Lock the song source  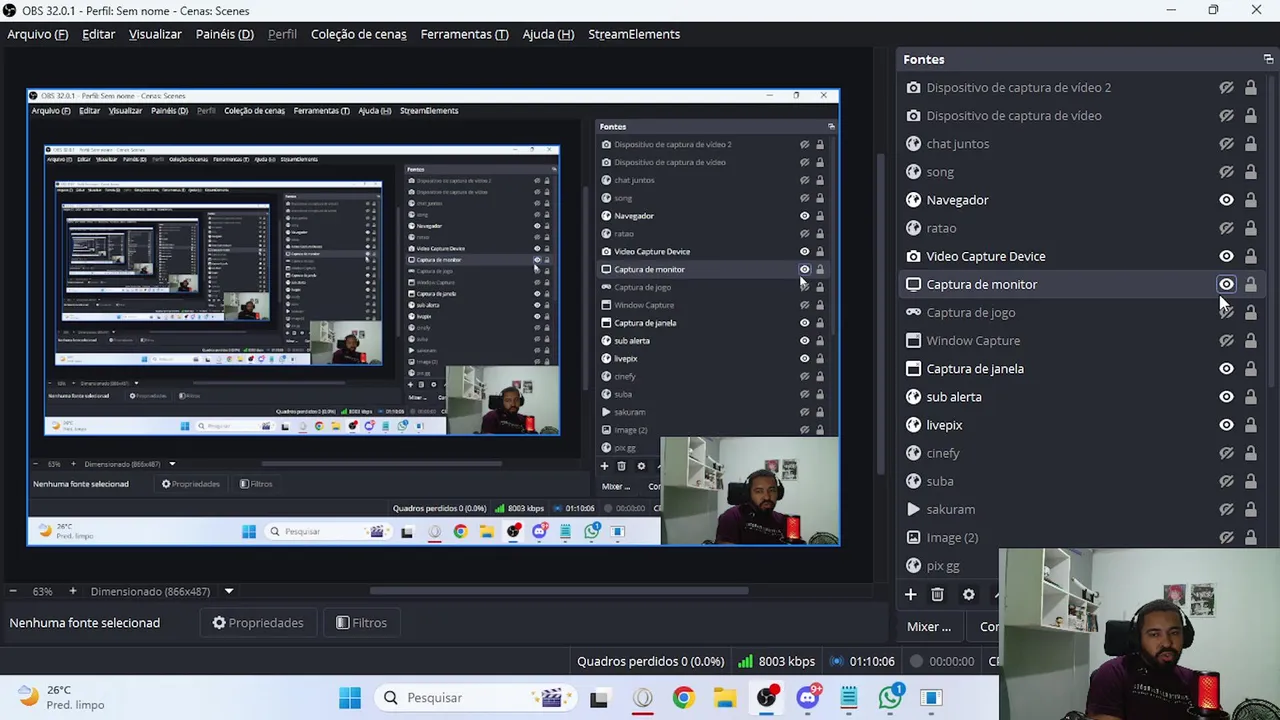1250,172
